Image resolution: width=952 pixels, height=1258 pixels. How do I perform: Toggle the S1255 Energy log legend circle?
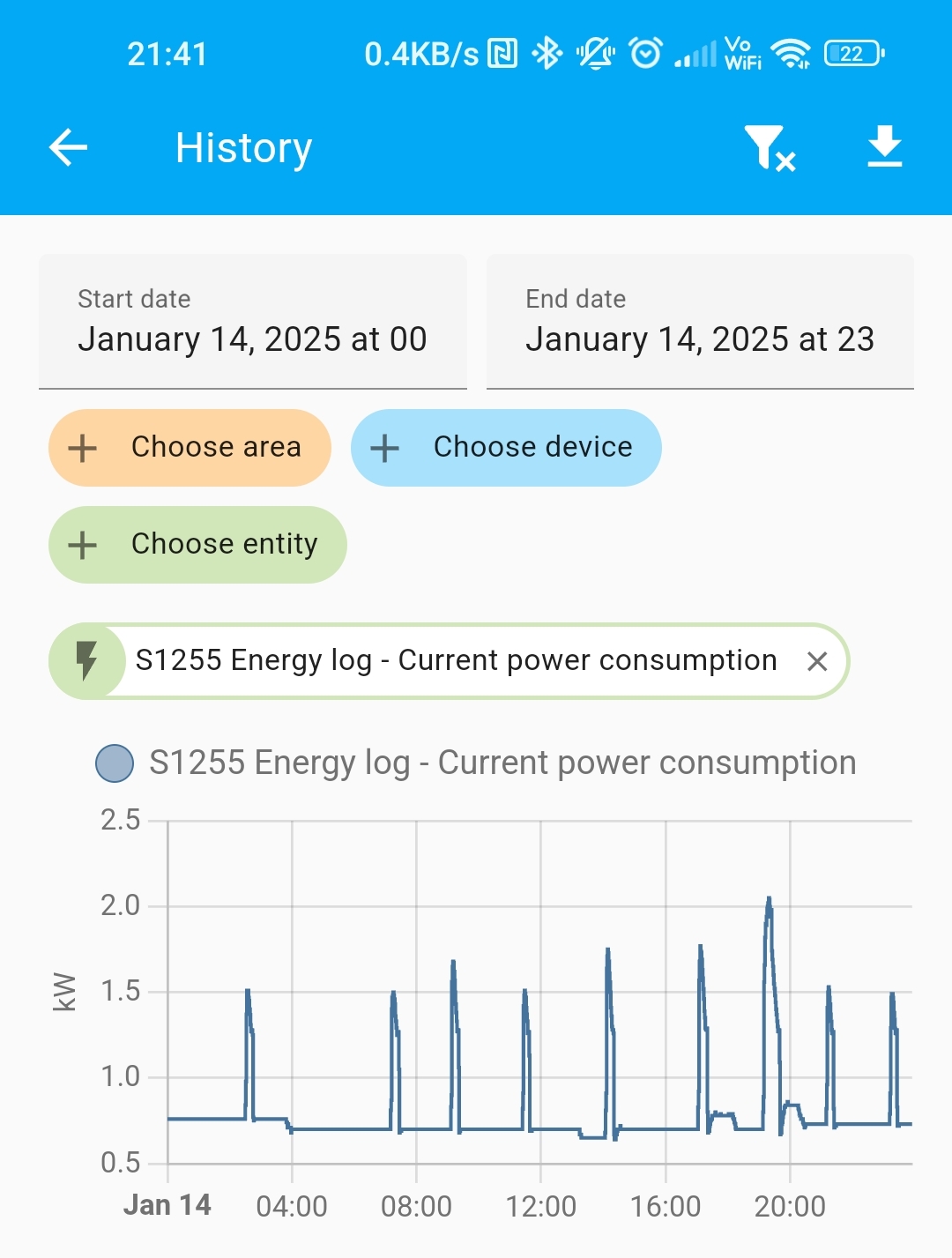pos(115,763)
